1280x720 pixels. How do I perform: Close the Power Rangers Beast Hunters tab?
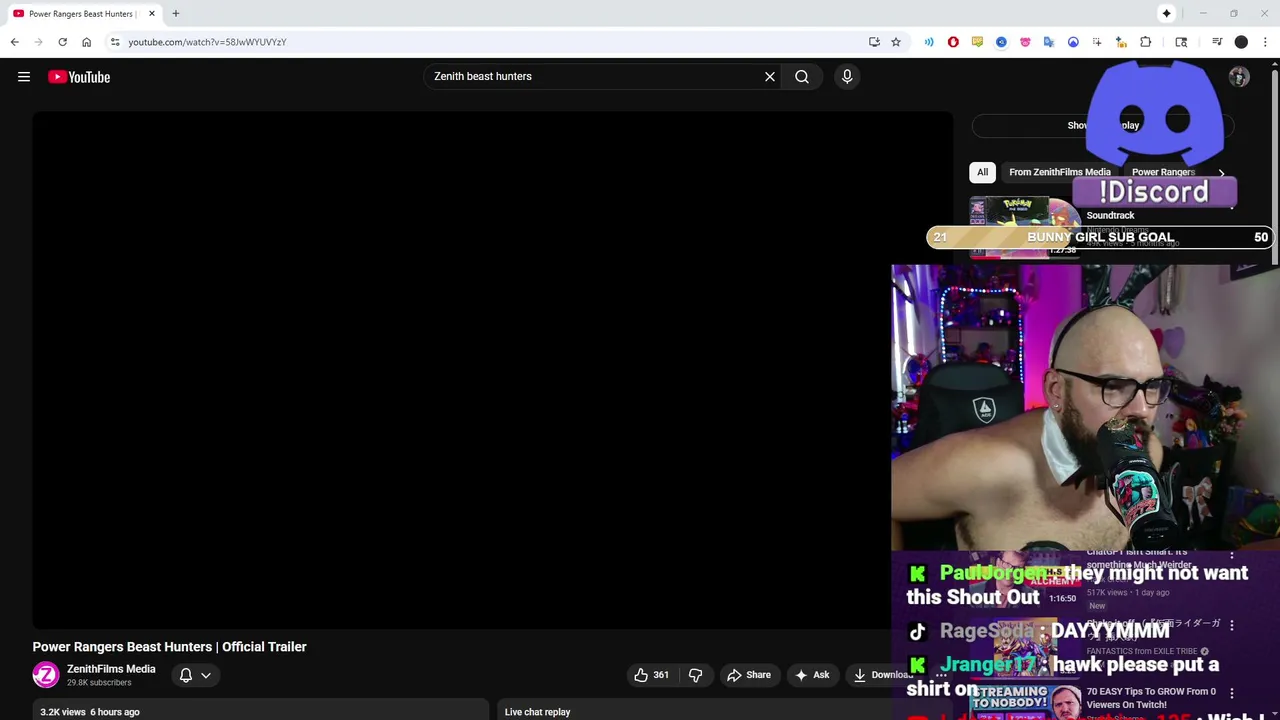point(152,13)
